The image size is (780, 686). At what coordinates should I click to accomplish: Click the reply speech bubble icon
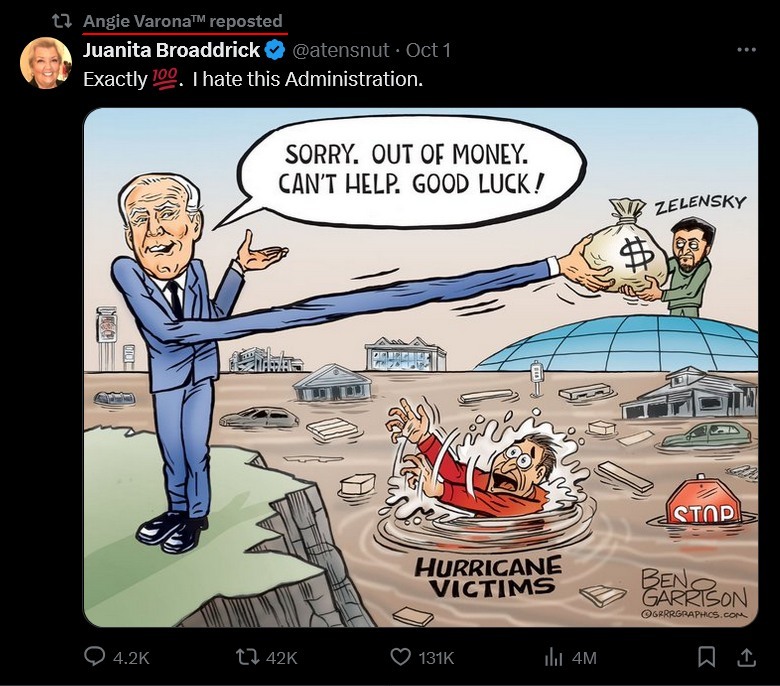[x=95, y=656]
